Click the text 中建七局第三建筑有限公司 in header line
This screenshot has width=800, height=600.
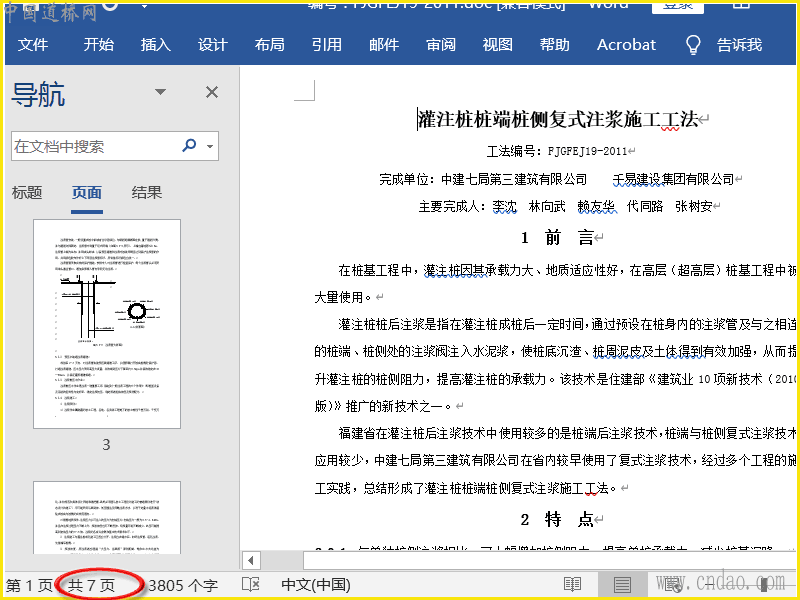[x=514, y=179]
